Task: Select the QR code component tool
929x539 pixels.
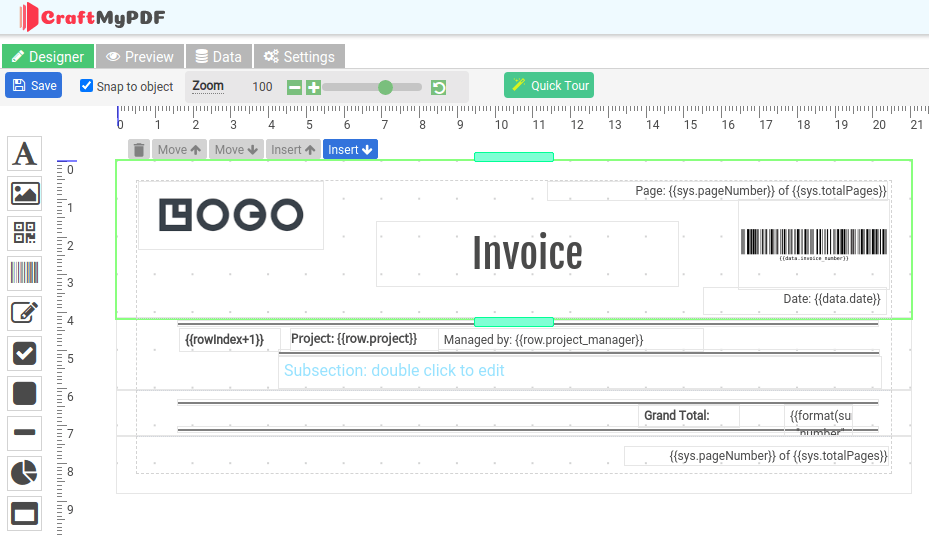Action: click(x=24, y=233)
